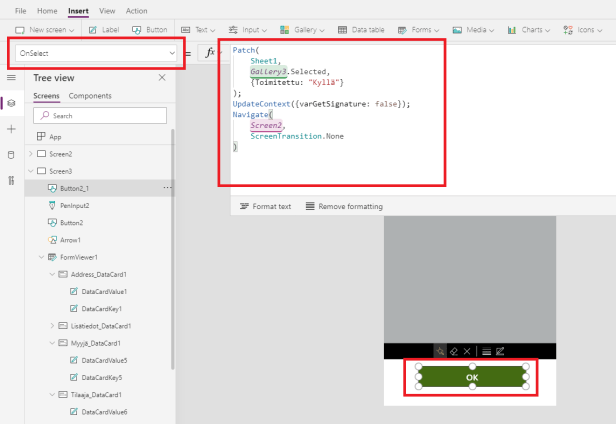This screenshot has height=424, width=616.
Task: Click Remove formatting button
Action: pos(343,206)
